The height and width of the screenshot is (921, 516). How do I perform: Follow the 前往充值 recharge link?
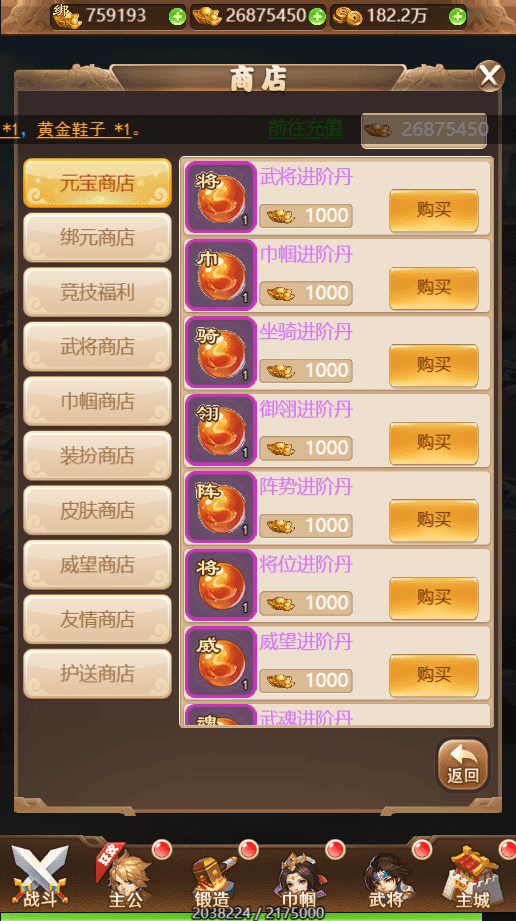pos(305,128)
